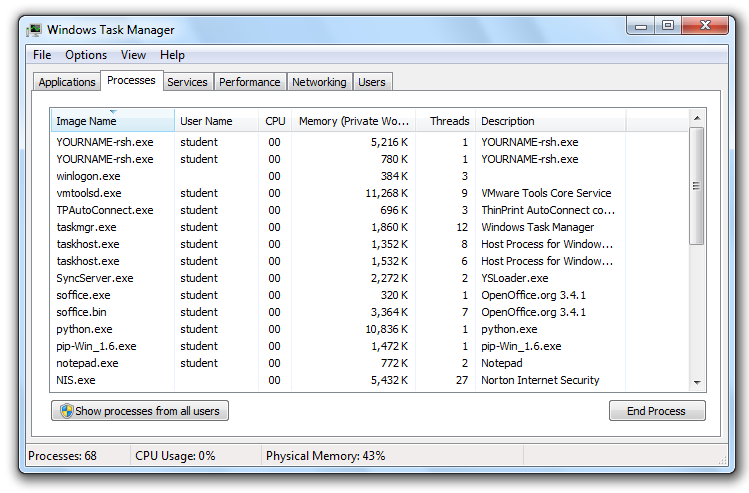Viewport: 749px width, 493px height.
Task: Click the YSLoader.exe description
Action: tap(514, 278)
